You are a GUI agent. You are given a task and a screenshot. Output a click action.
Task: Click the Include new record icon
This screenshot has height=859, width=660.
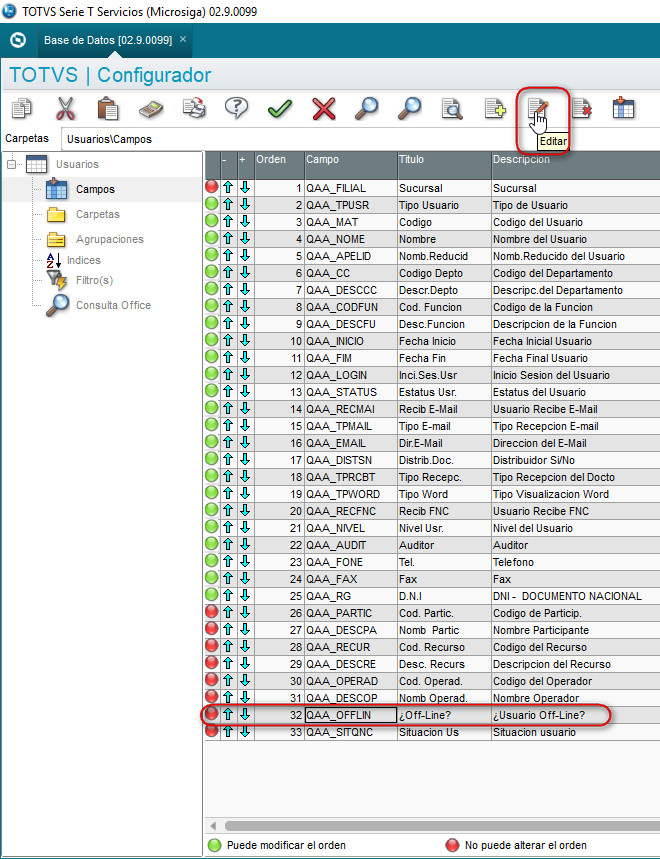coord(495,108)
